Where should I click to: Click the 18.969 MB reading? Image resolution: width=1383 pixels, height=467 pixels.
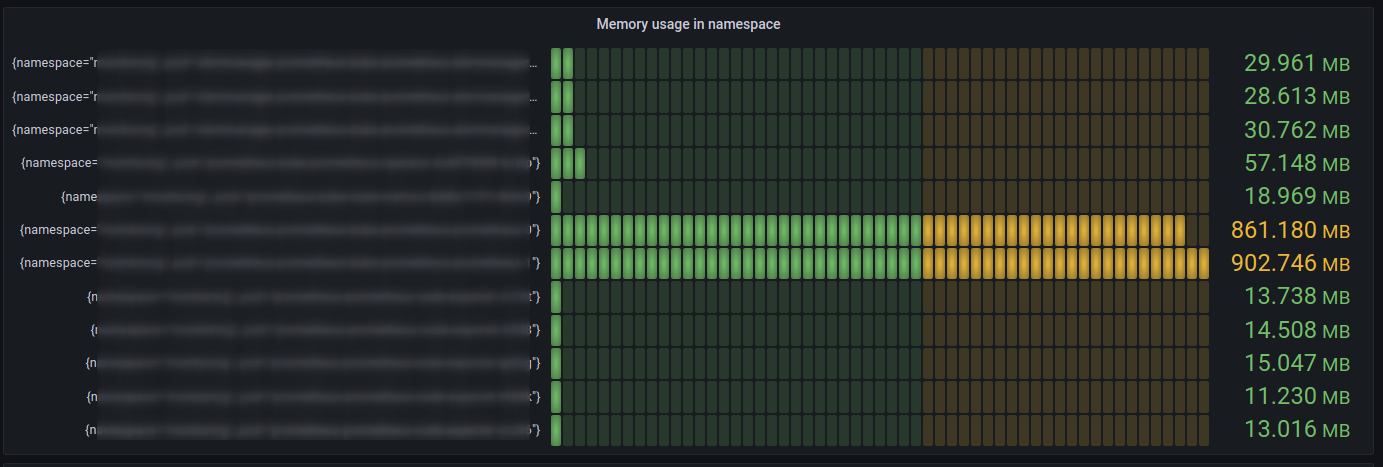(1297, 196)
